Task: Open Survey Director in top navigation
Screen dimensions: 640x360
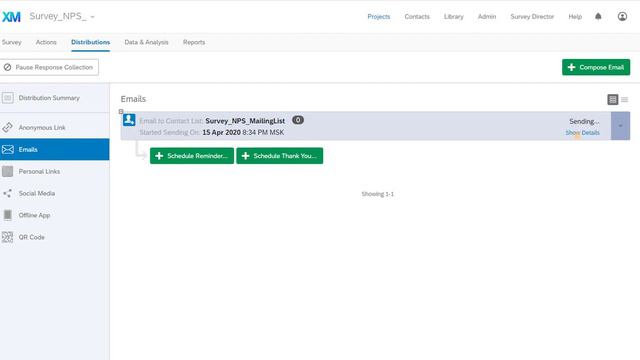Action: click(532, 17)
